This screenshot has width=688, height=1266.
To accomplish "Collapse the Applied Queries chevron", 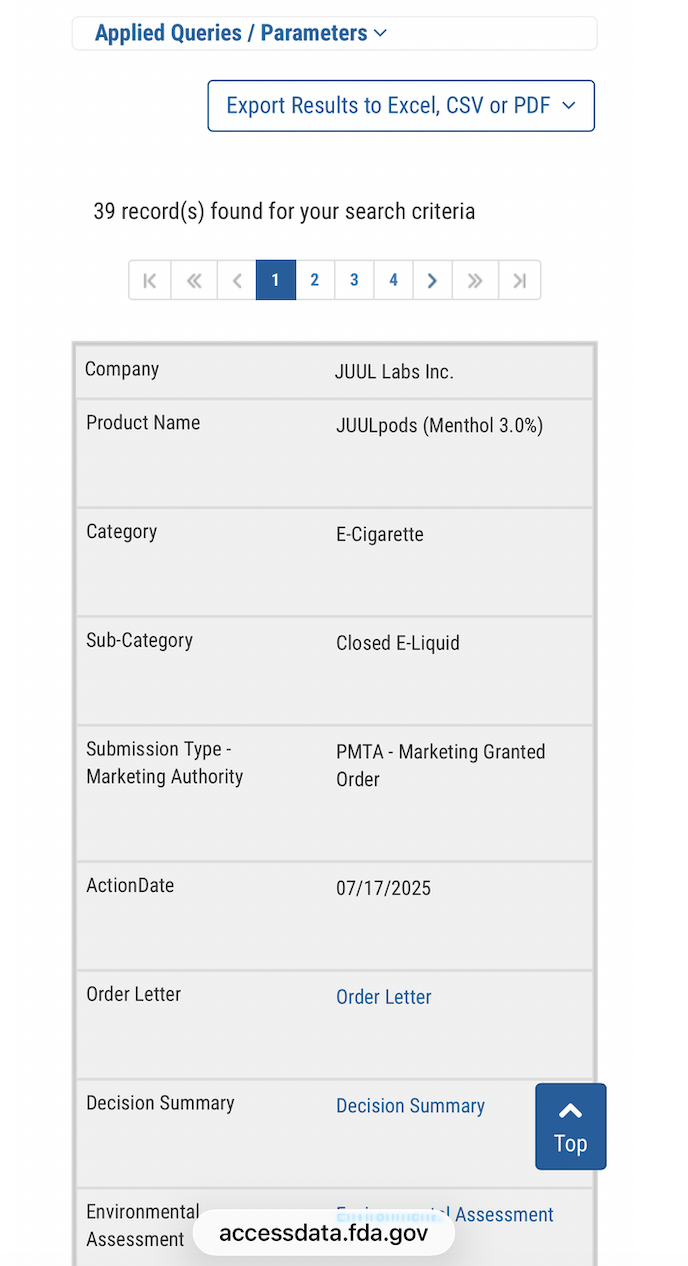I will click(380, 33).
